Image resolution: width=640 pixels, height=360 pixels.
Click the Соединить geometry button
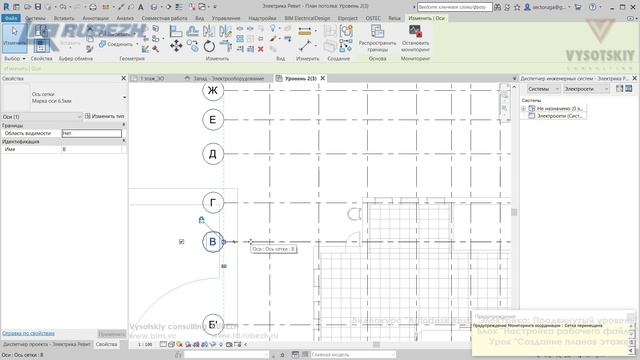coord(116,44)
